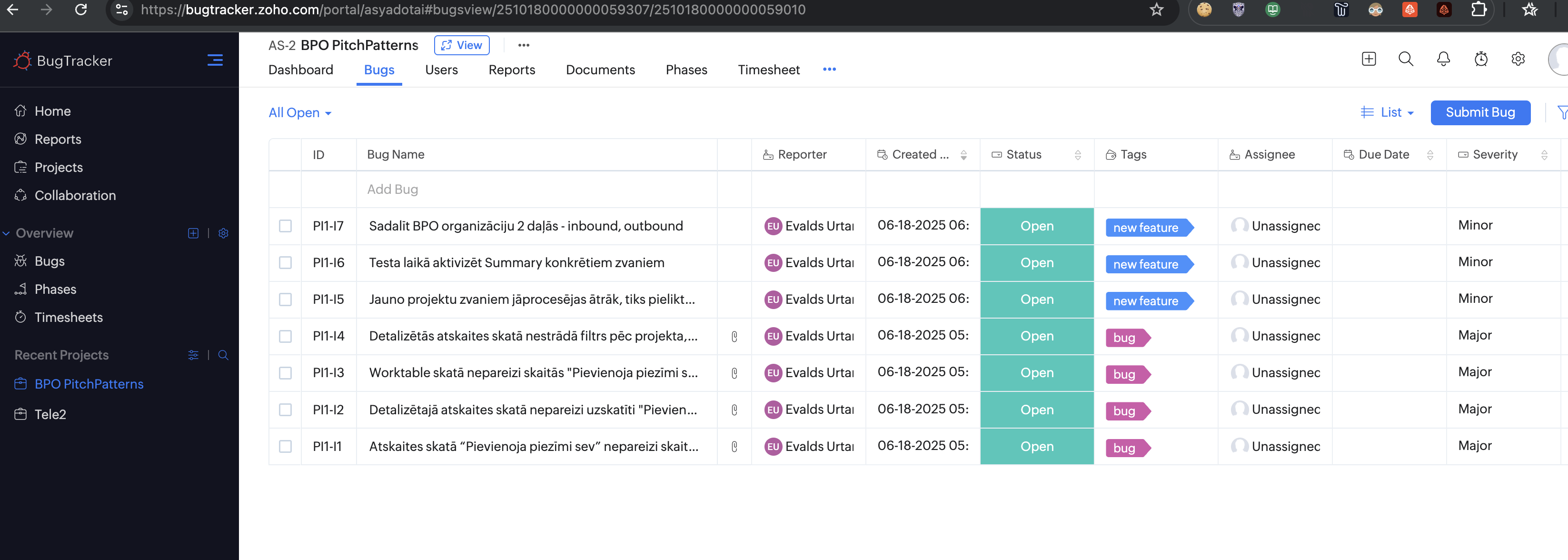The image size is (1568, 560).
Task: Click the bug tag on PI1-I4
Action: (x=1127, y=338)
